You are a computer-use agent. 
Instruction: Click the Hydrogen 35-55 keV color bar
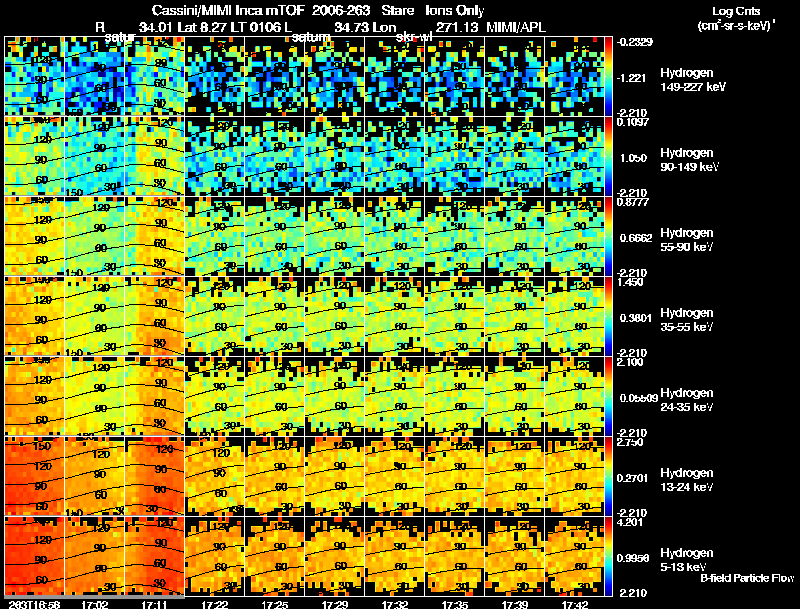(608, 316)
